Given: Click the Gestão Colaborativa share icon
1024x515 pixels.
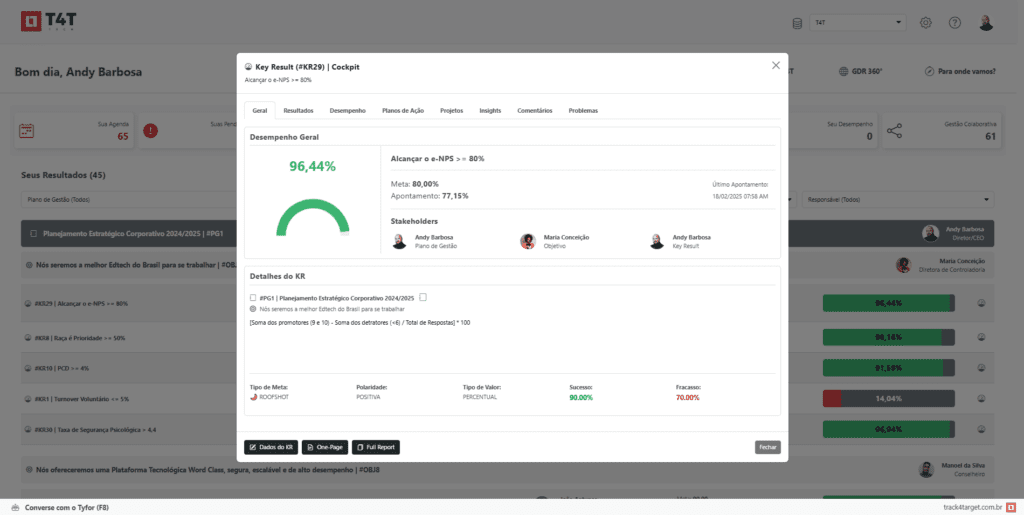Looking at the screenshot, I should pos(894,131).
